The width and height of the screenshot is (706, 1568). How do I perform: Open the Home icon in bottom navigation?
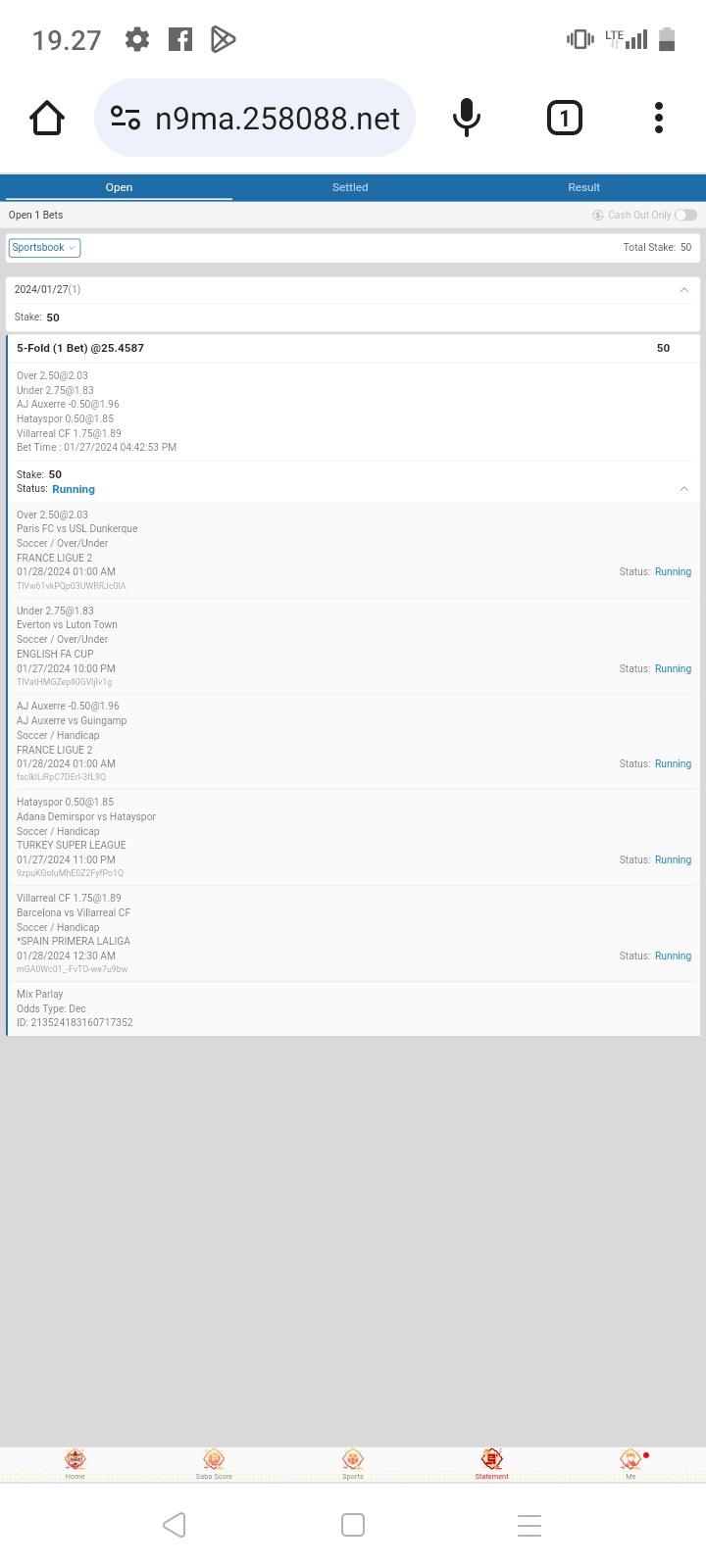tap(76, 1461)
